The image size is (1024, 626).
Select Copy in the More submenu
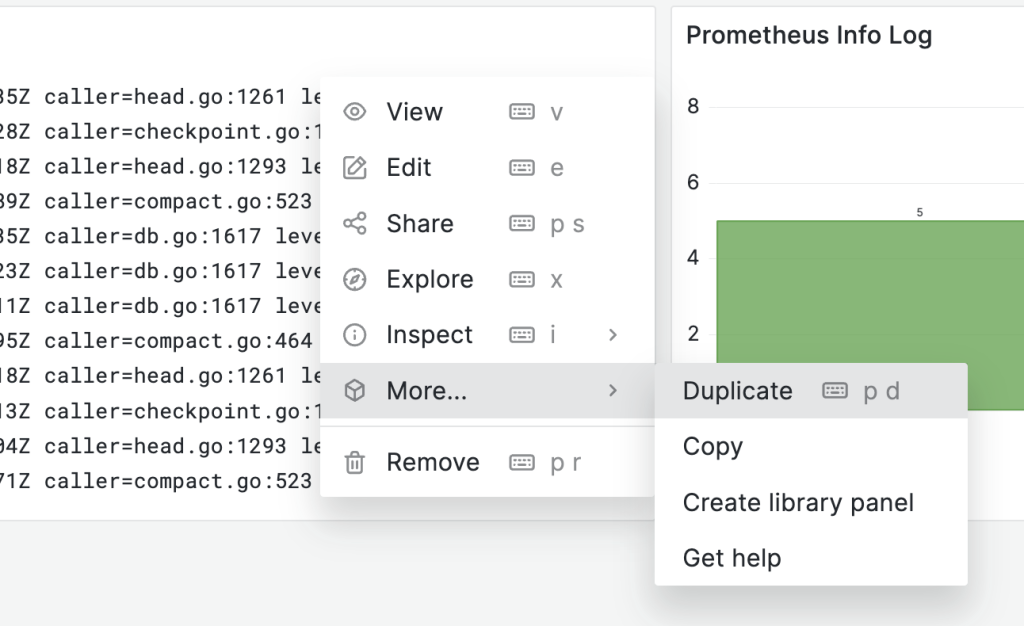pos(713,447)
